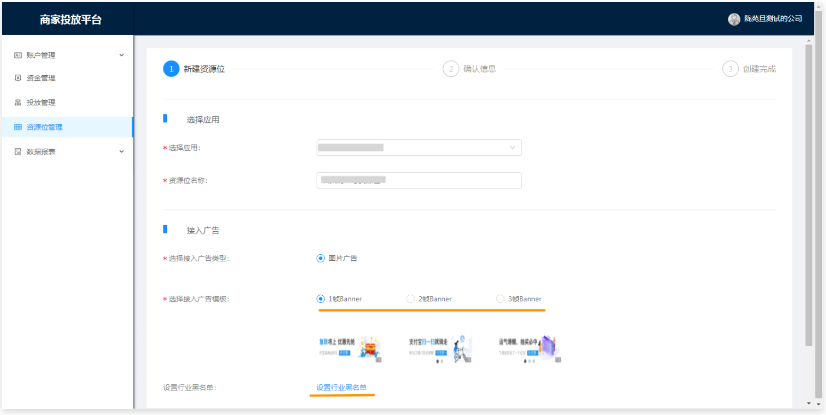Click the vertical scrollbar on the right
Viewport: 826px width, 415px height.
click(x=807, y=200)
